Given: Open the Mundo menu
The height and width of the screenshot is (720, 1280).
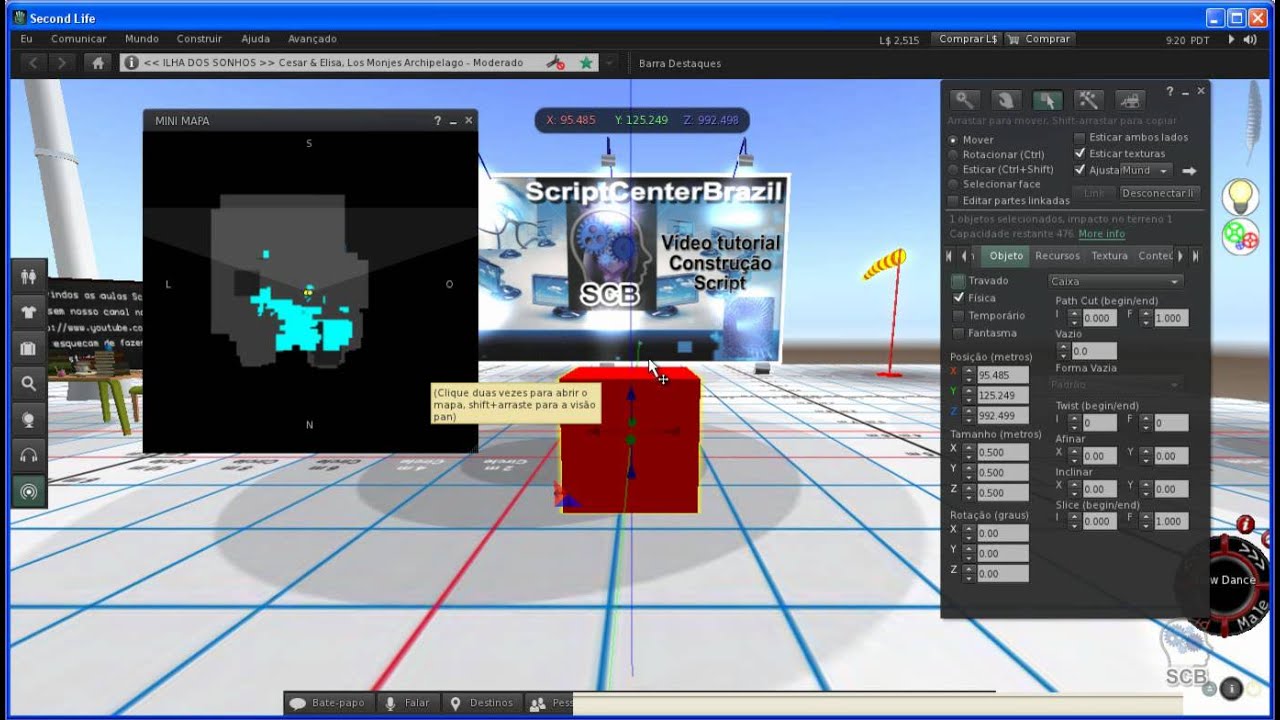Looking at the screenshot, I should pos(142,39).
